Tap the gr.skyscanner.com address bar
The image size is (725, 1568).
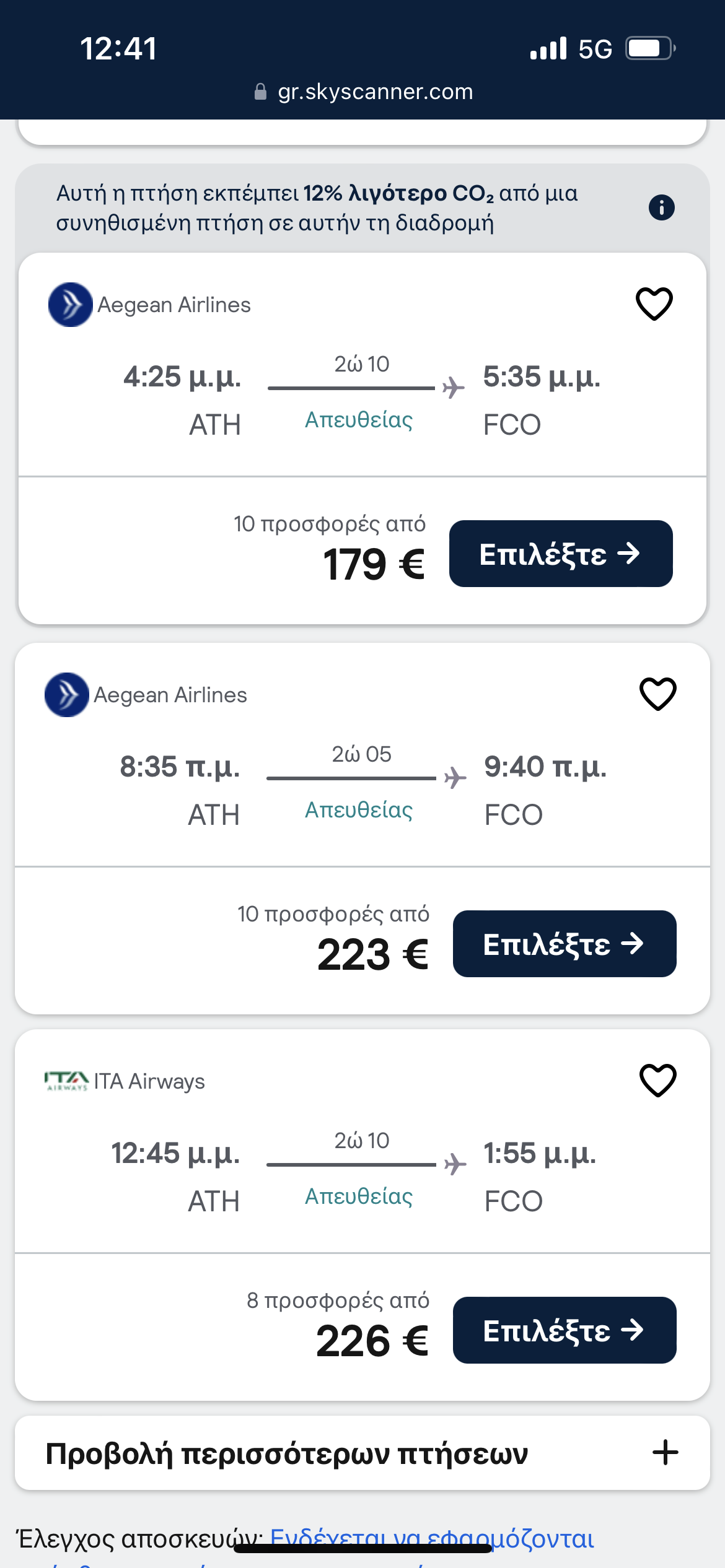(374, 92)
